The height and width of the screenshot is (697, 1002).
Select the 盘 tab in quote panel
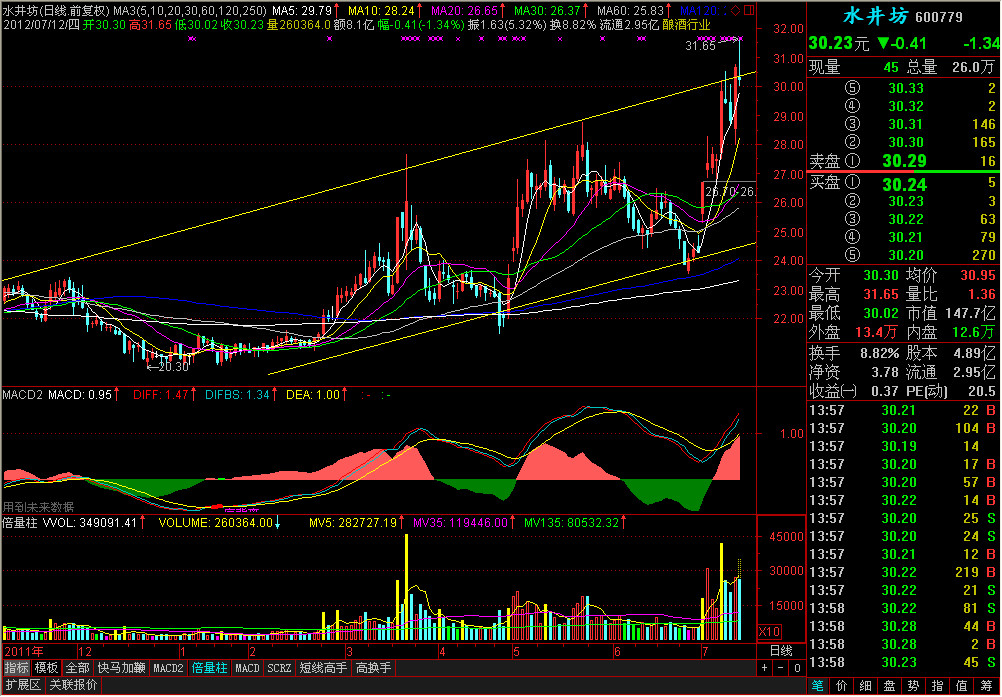tap(890, 686)
